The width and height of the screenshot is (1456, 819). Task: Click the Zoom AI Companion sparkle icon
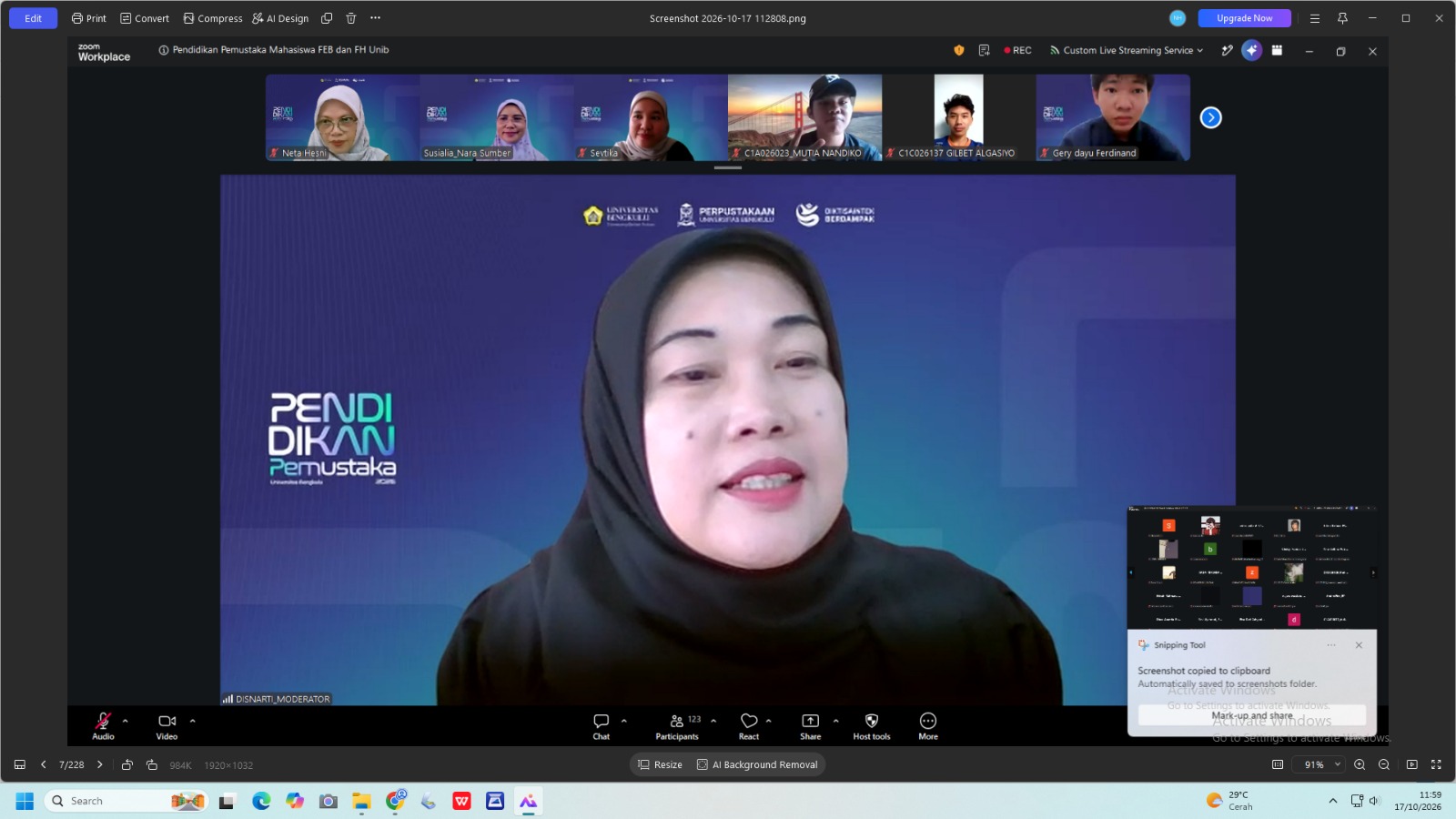tap(1252, 50)
